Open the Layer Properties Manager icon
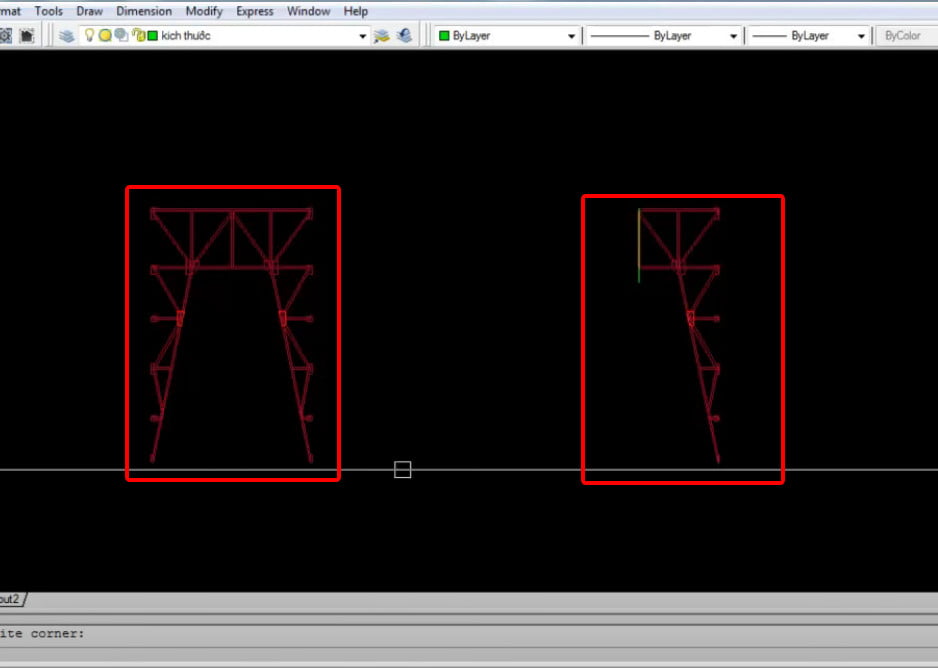The image size is (938, 668). coord(66,36)
